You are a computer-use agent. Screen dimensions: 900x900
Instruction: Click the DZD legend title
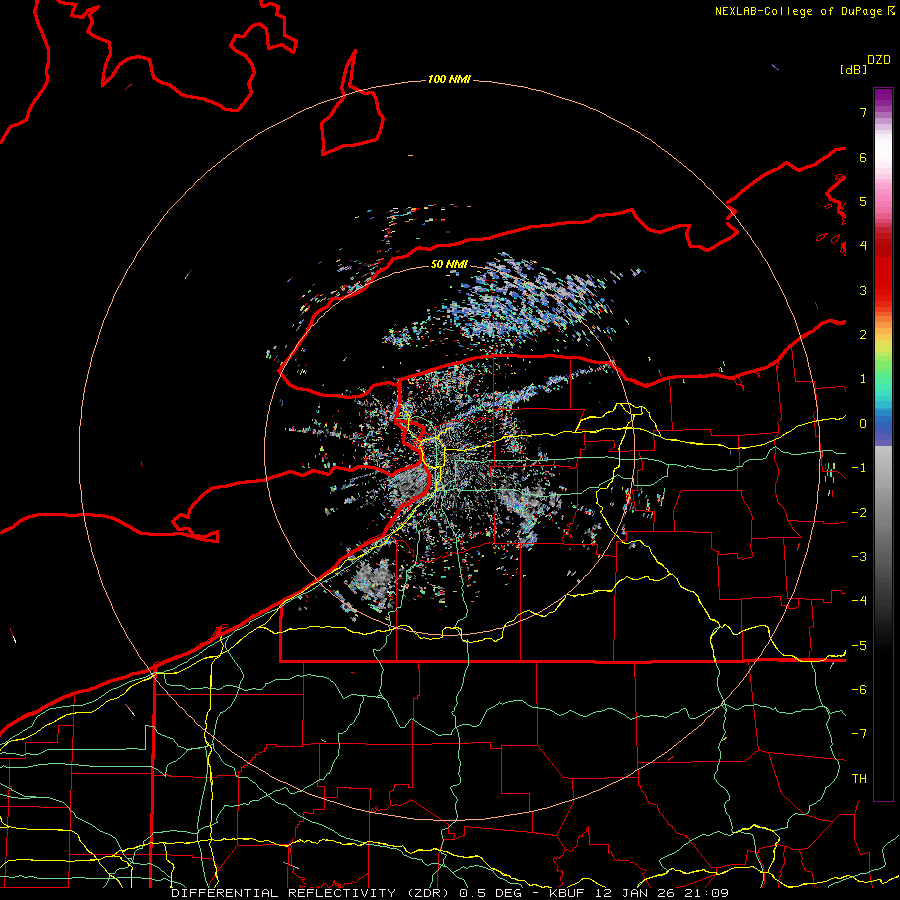click(879, 60)
